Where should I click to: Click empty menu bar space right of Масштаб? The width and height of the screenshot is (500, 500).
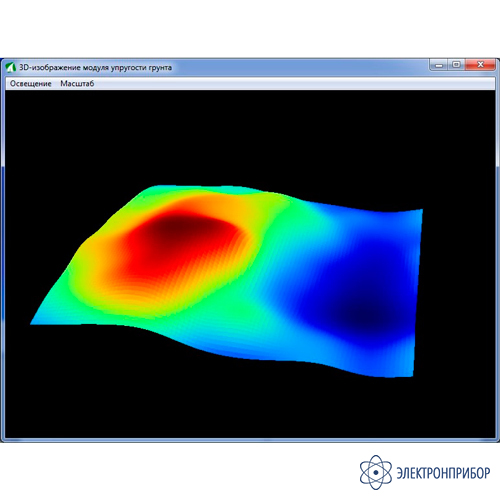293,84
